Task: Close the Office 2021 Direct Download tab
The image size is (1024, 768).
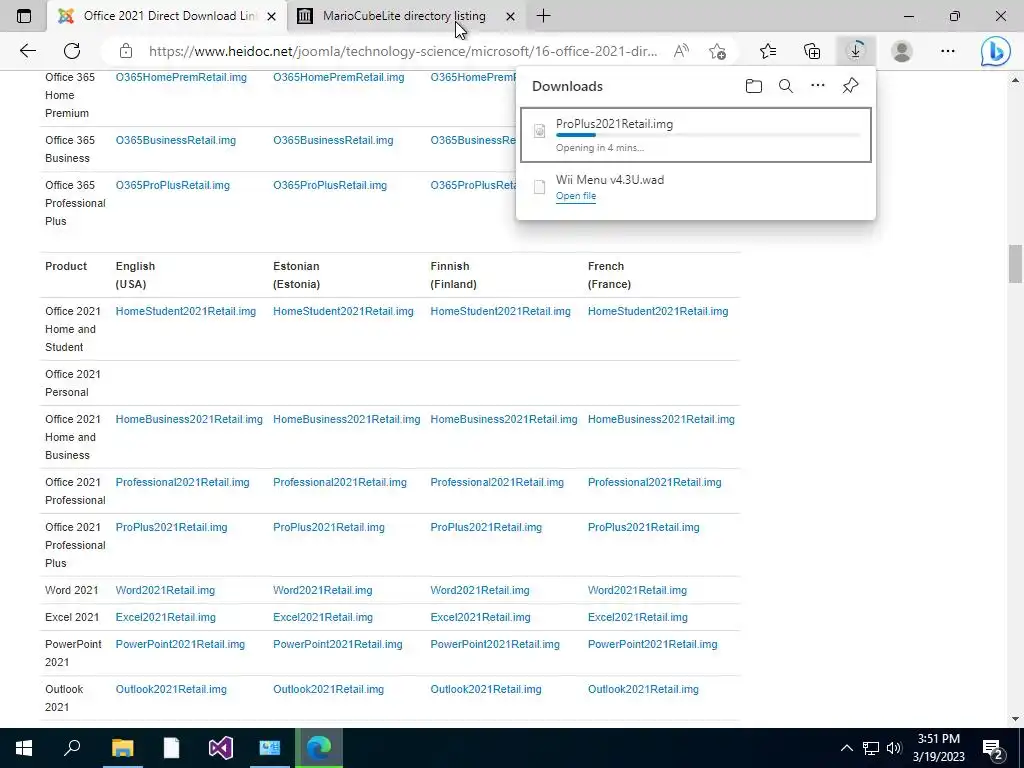Action: pos(272,16)
